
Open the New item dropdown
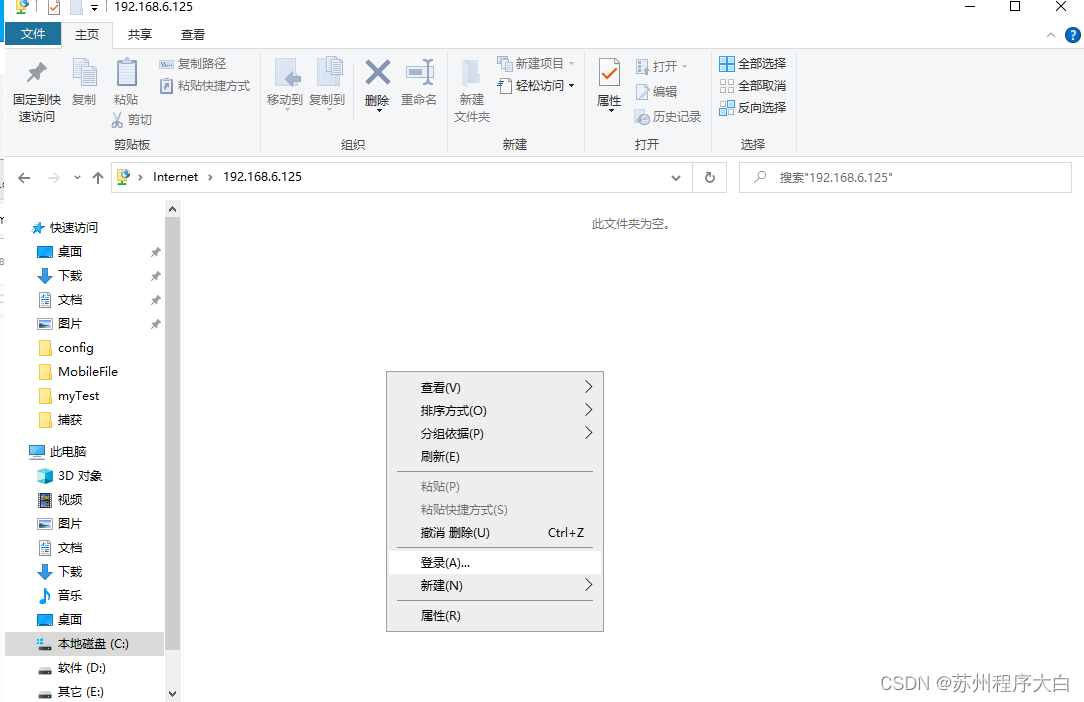tap(536, 64)
